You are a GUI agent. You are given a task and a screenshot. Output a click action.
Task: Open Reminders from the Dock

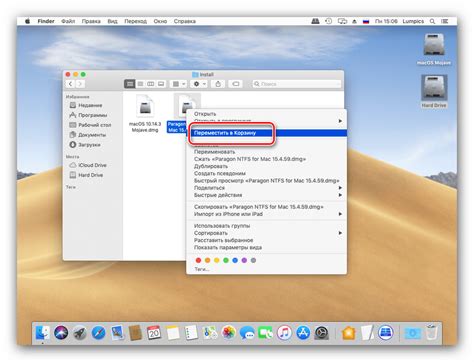[191, 333]
